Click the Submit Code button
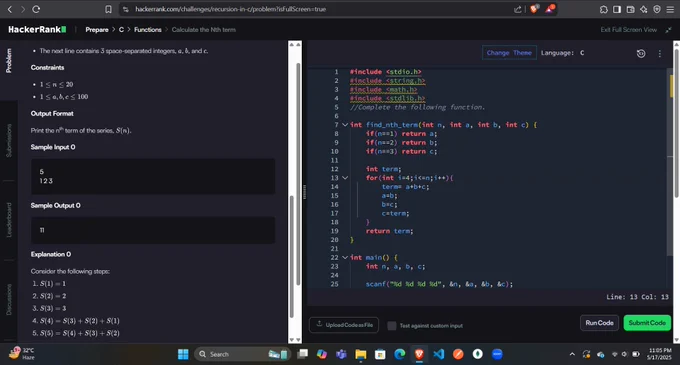680x365 pixels. (x=647, y=323)
